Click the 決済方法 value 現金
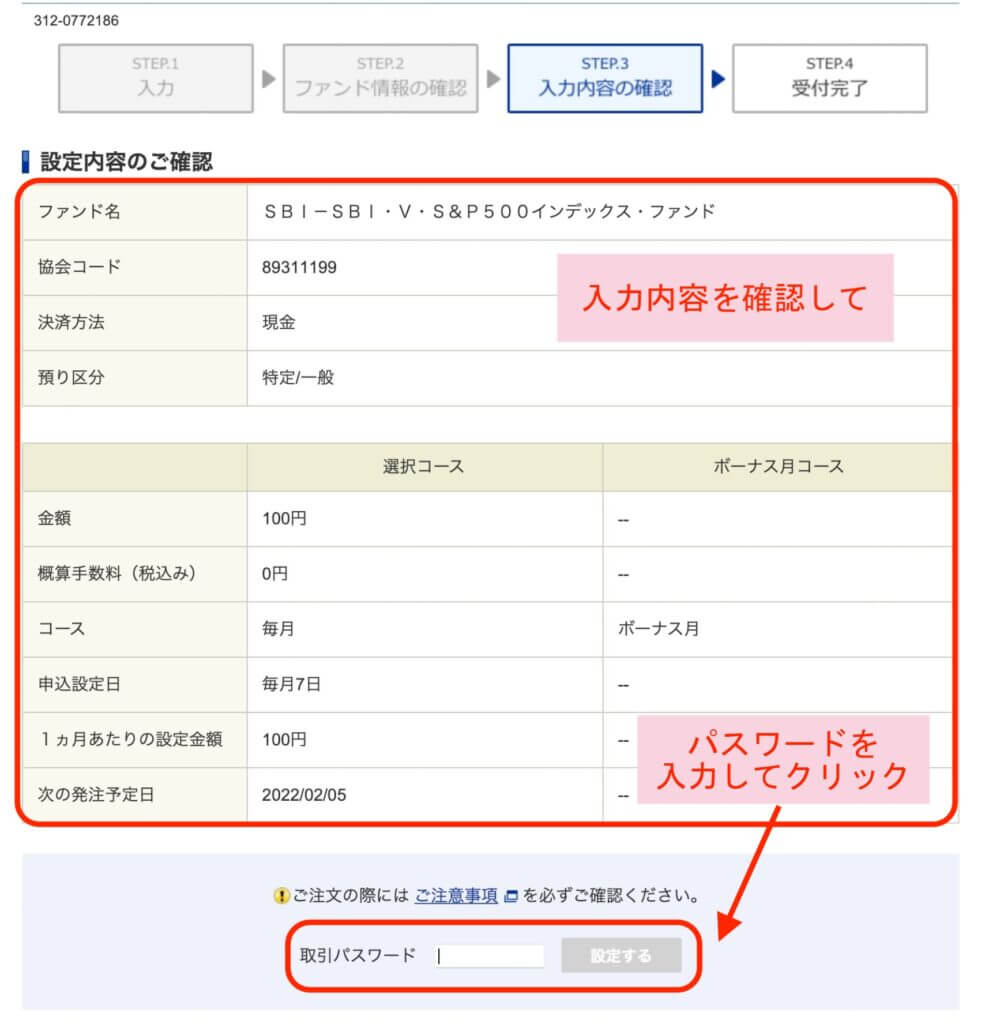This screenshot has width=989, height=1024. pos(279,322)
